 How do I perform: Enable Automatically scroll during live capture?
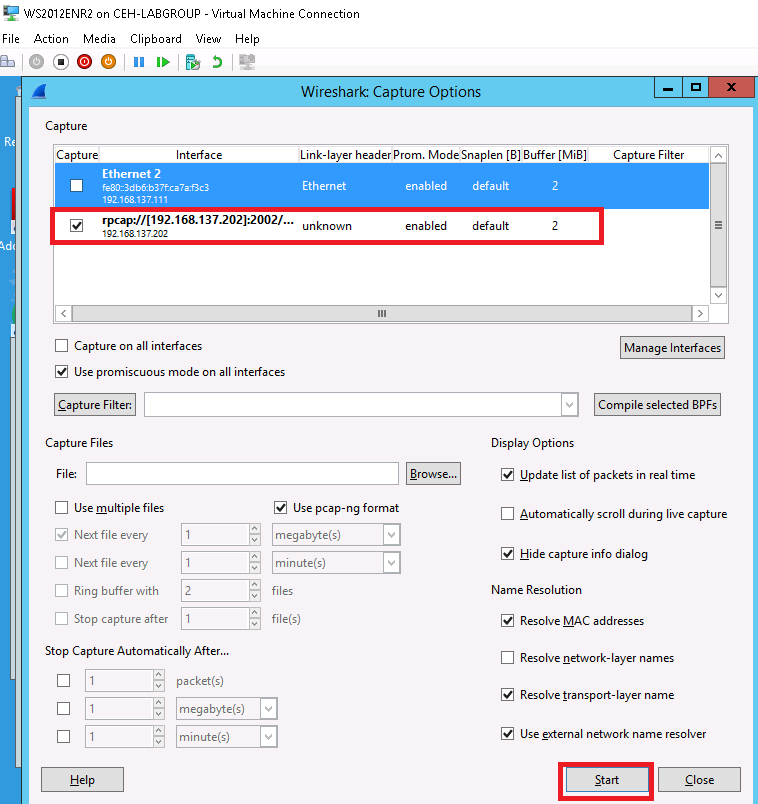(507, 514)
